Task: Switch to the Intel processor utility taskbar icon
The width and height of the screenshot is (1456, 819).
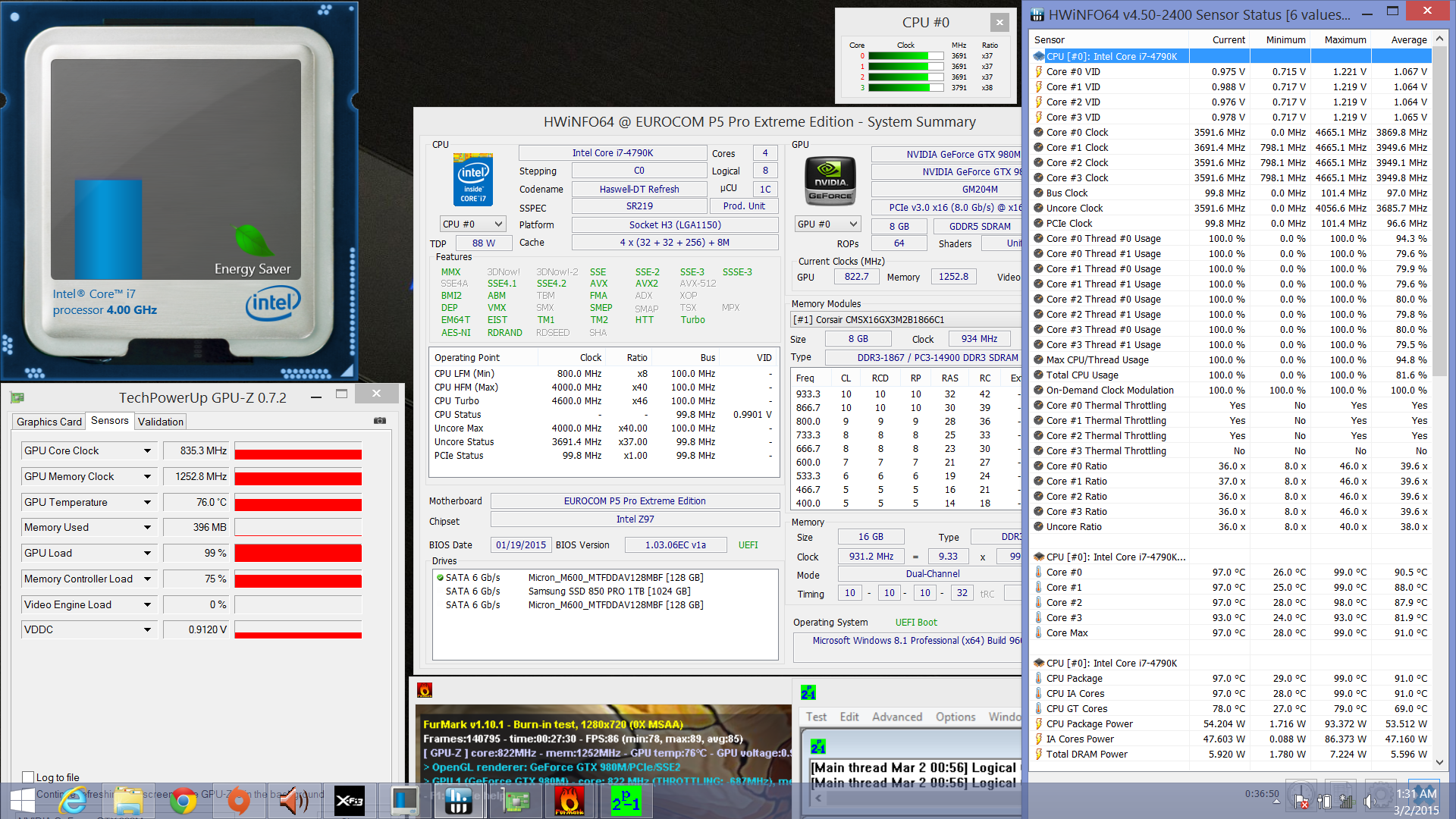Action: pyautogui.click(x=404, y=801)
